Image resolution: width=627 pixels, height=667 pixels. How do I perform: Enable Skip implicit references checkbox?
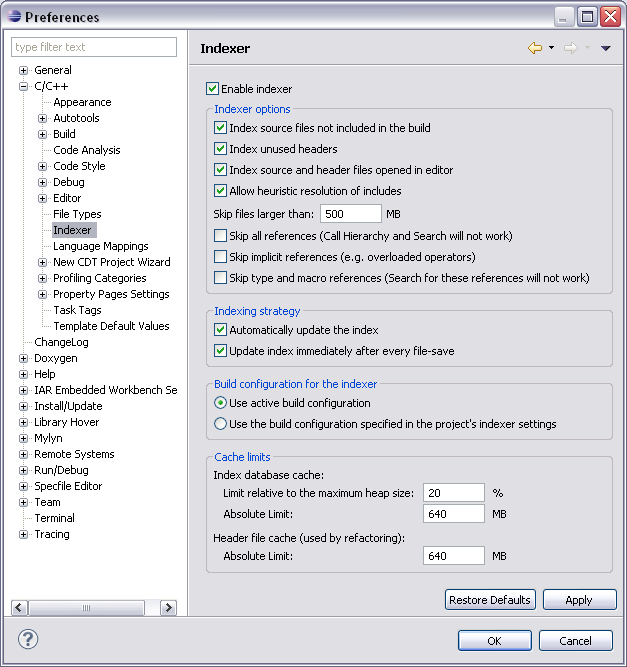[x=220, y=257]
